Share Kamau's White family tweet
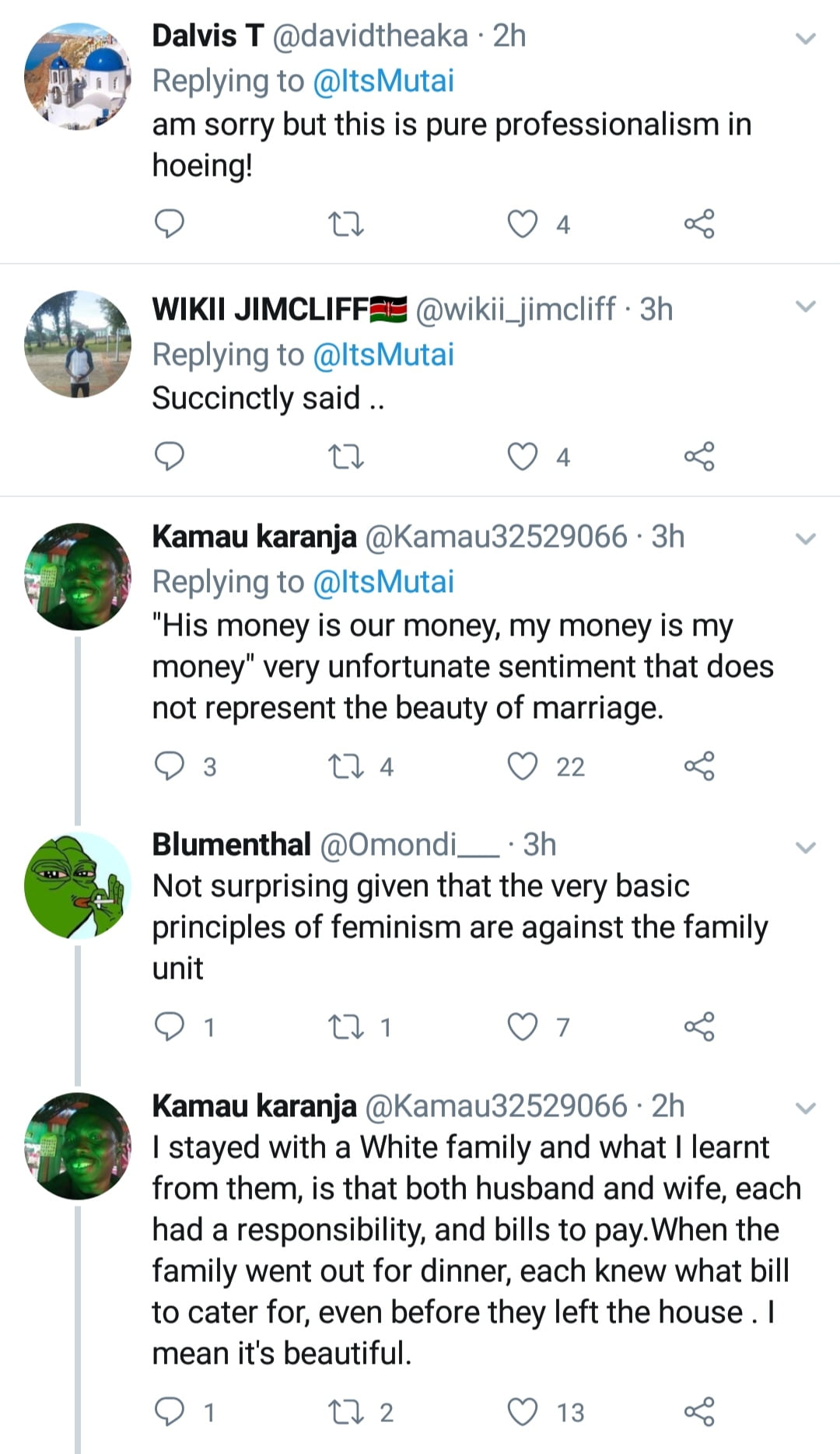 click(698, 1411)
